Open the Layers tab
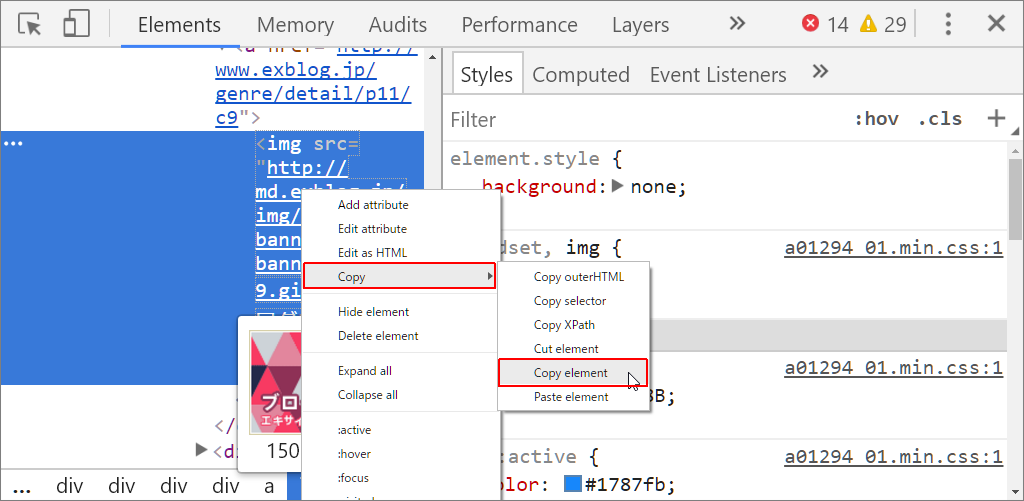Image resolution: width=1024 pixels, height=501 pixels. point(641,25)
